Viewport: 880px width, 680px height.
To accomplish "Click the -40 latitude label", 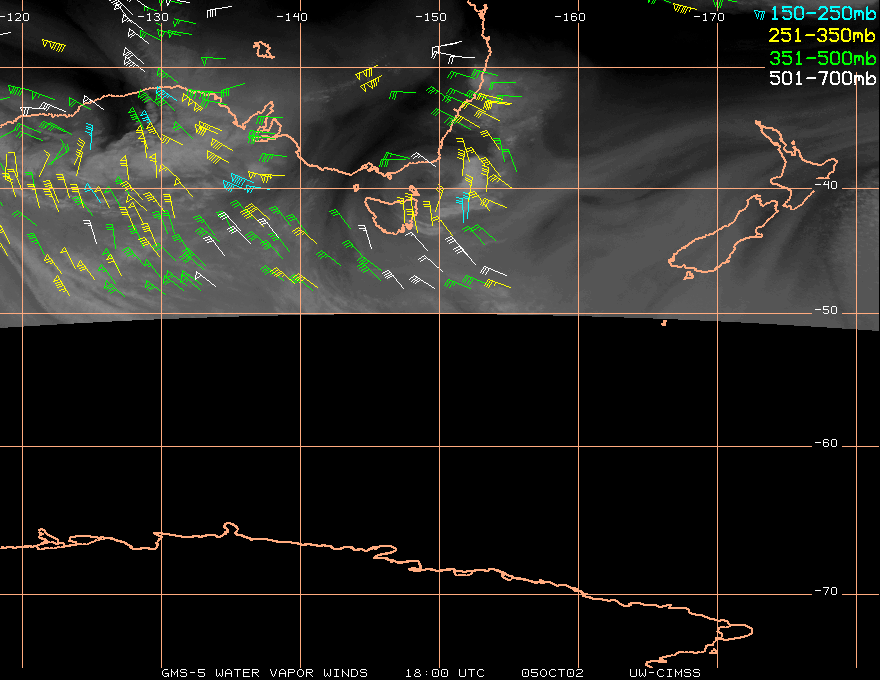I will click(826, 185).
